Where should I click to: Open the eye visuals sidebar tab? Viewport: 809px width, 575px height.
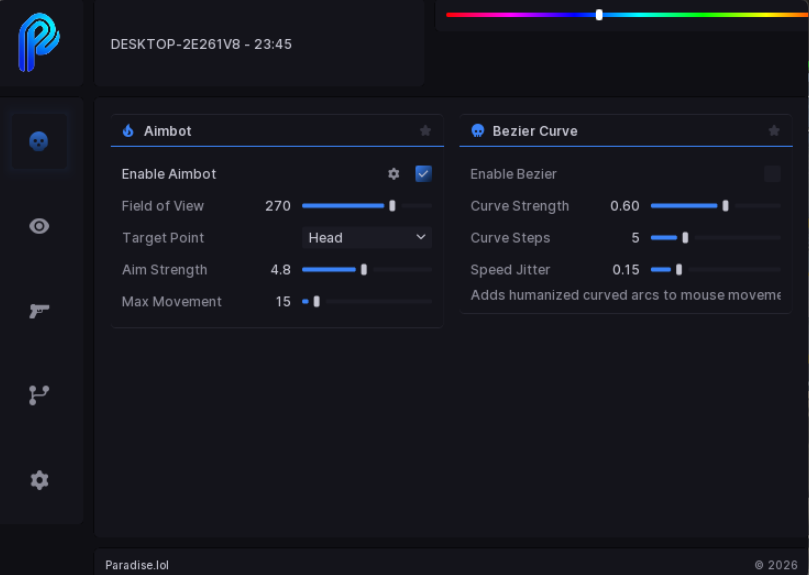pyautogui.click(x=39, y=226)
